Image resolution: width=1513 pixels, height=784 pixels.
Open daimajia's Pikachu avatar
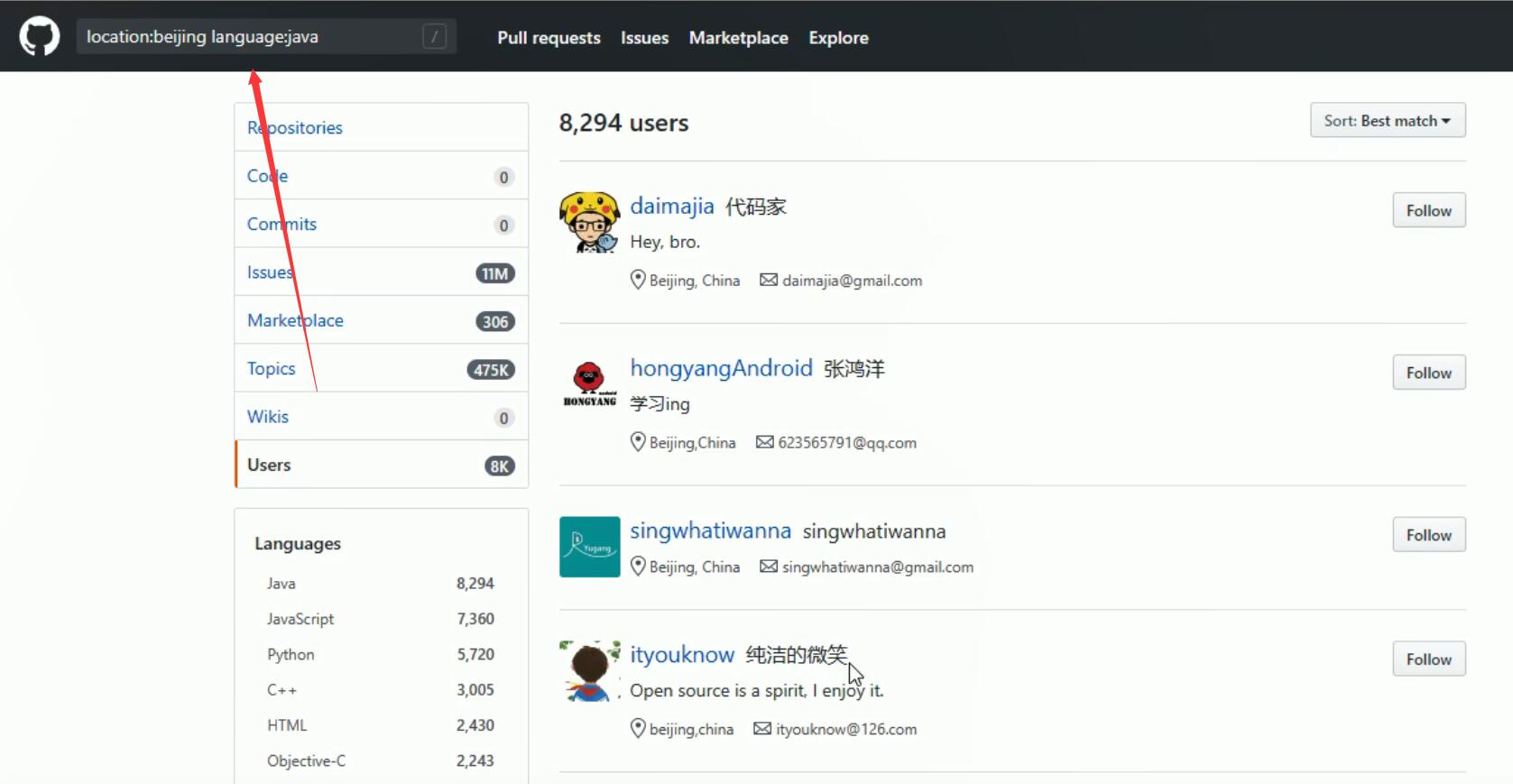pos(589,222)
